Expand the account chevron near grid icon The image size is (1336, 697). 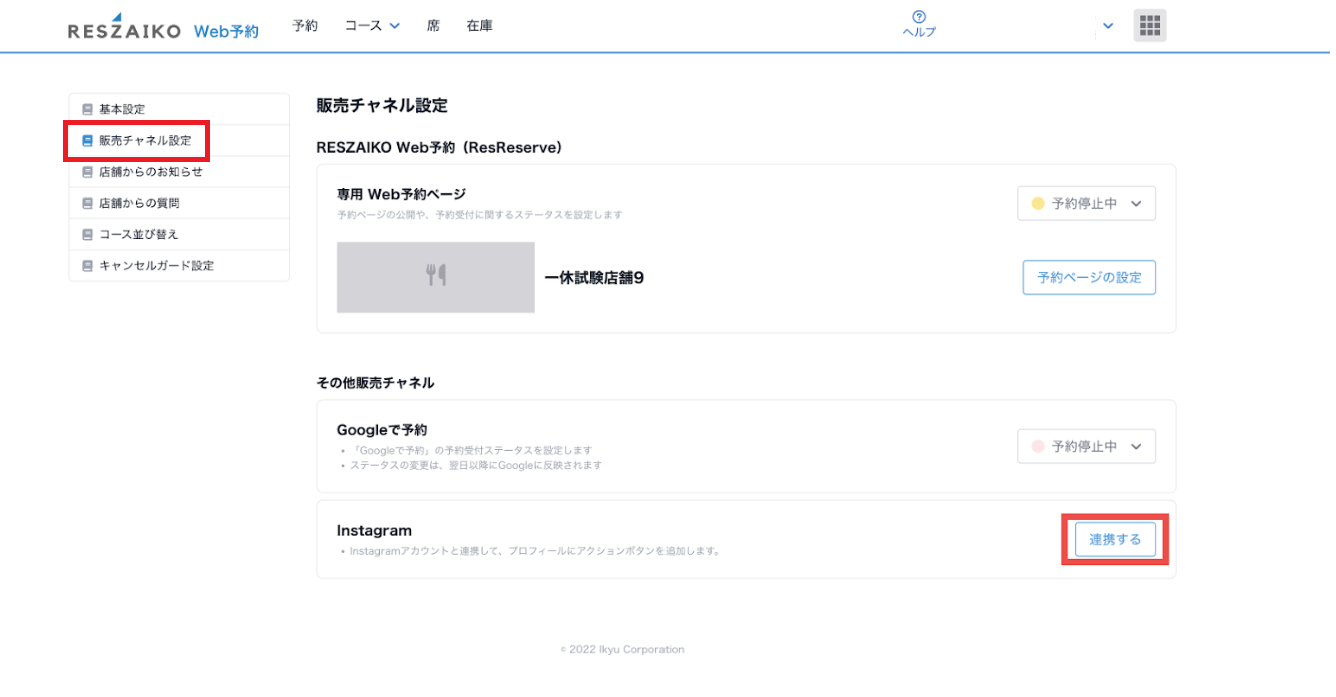point(1107,26)
